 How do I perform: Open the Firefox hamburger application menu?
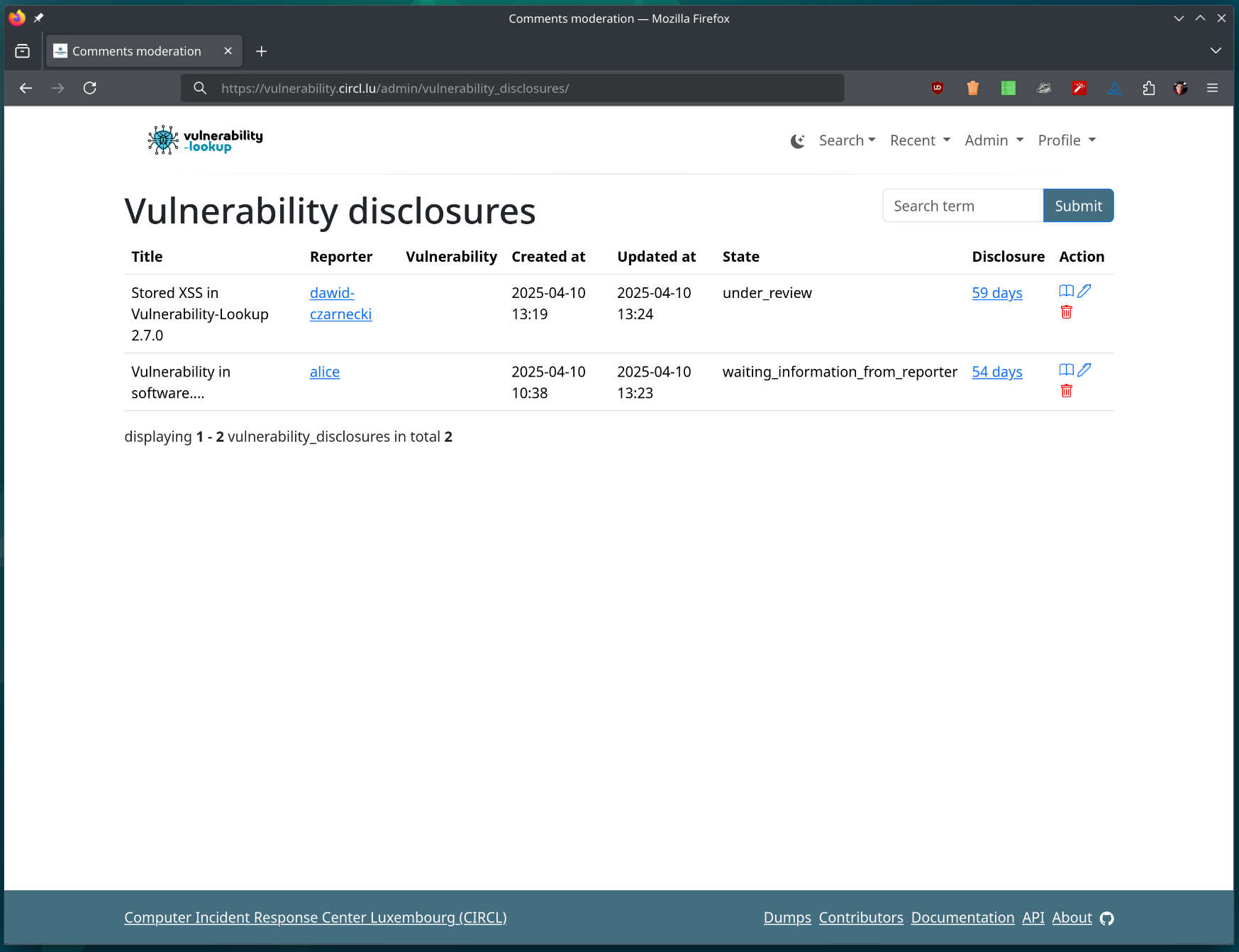(1212, 88)
